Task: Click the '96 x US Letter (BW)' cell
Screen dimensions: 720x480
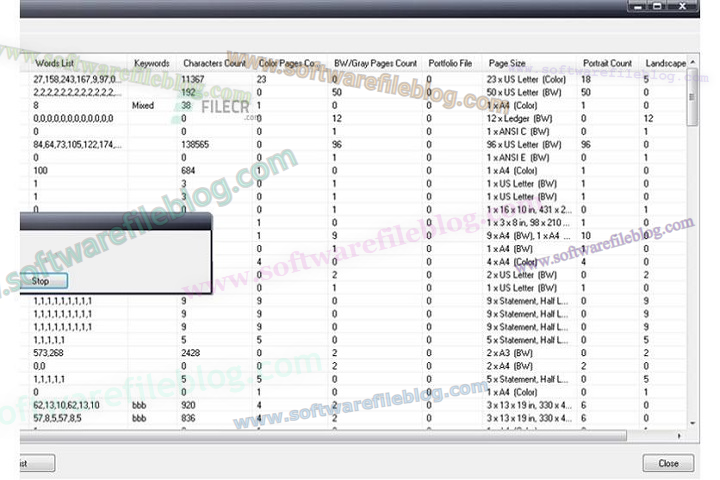Action: (x=524, y=145)
